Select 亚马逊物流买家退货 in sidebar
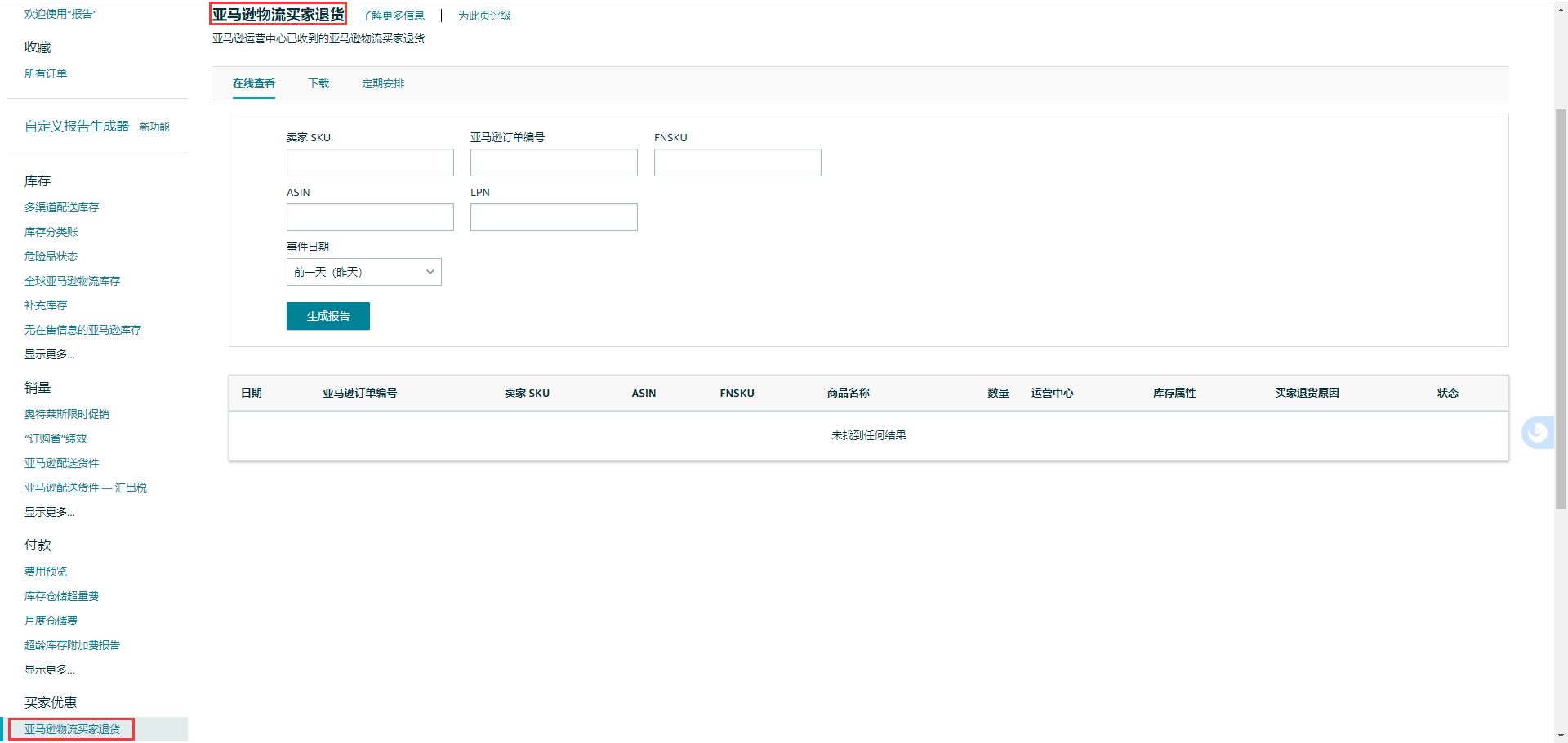This screenshot has height=743, width=1568. pos(72,729)
